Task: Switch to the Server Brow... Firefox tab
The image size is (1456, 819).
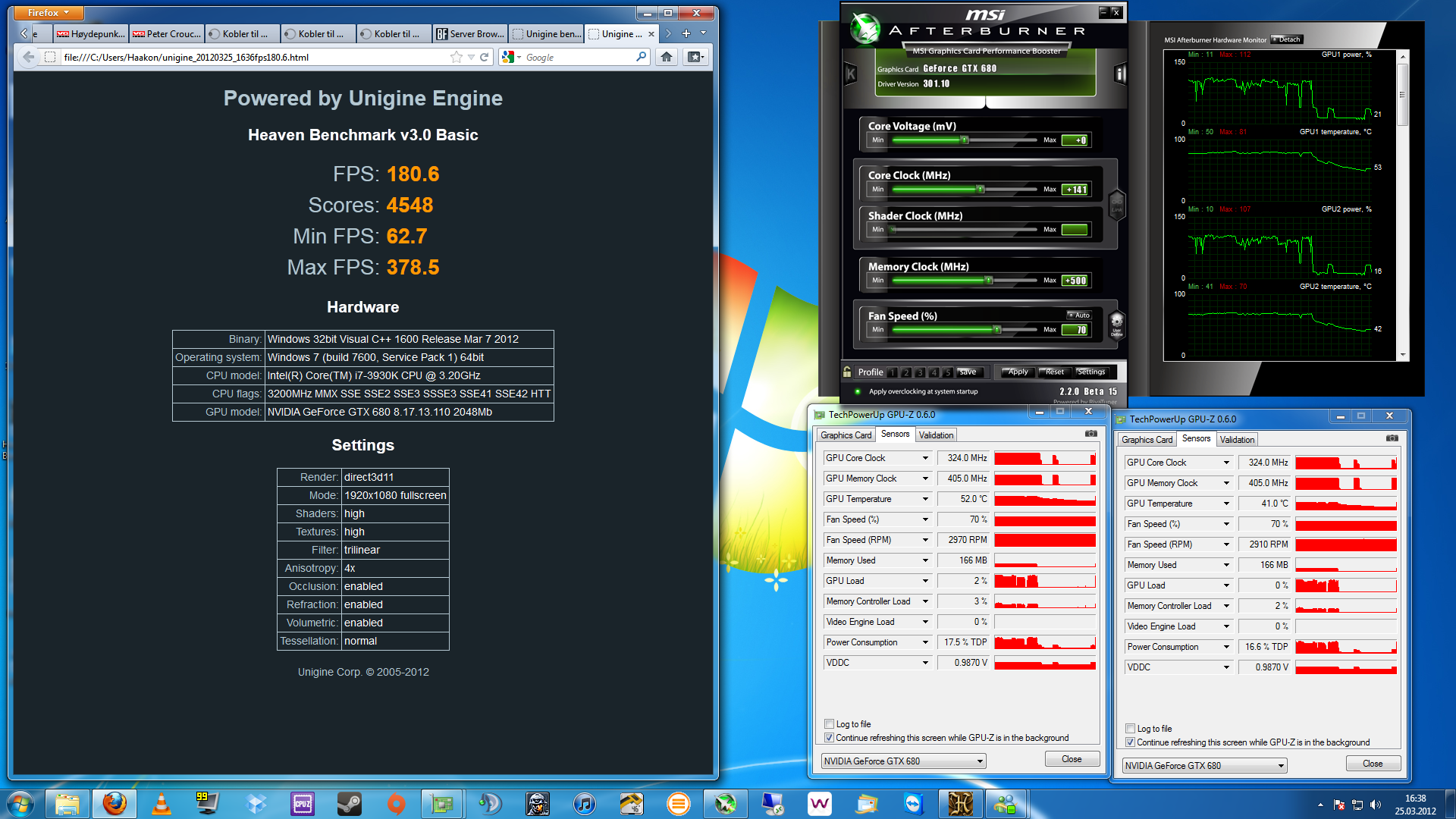Action: [x=470, y=33]
